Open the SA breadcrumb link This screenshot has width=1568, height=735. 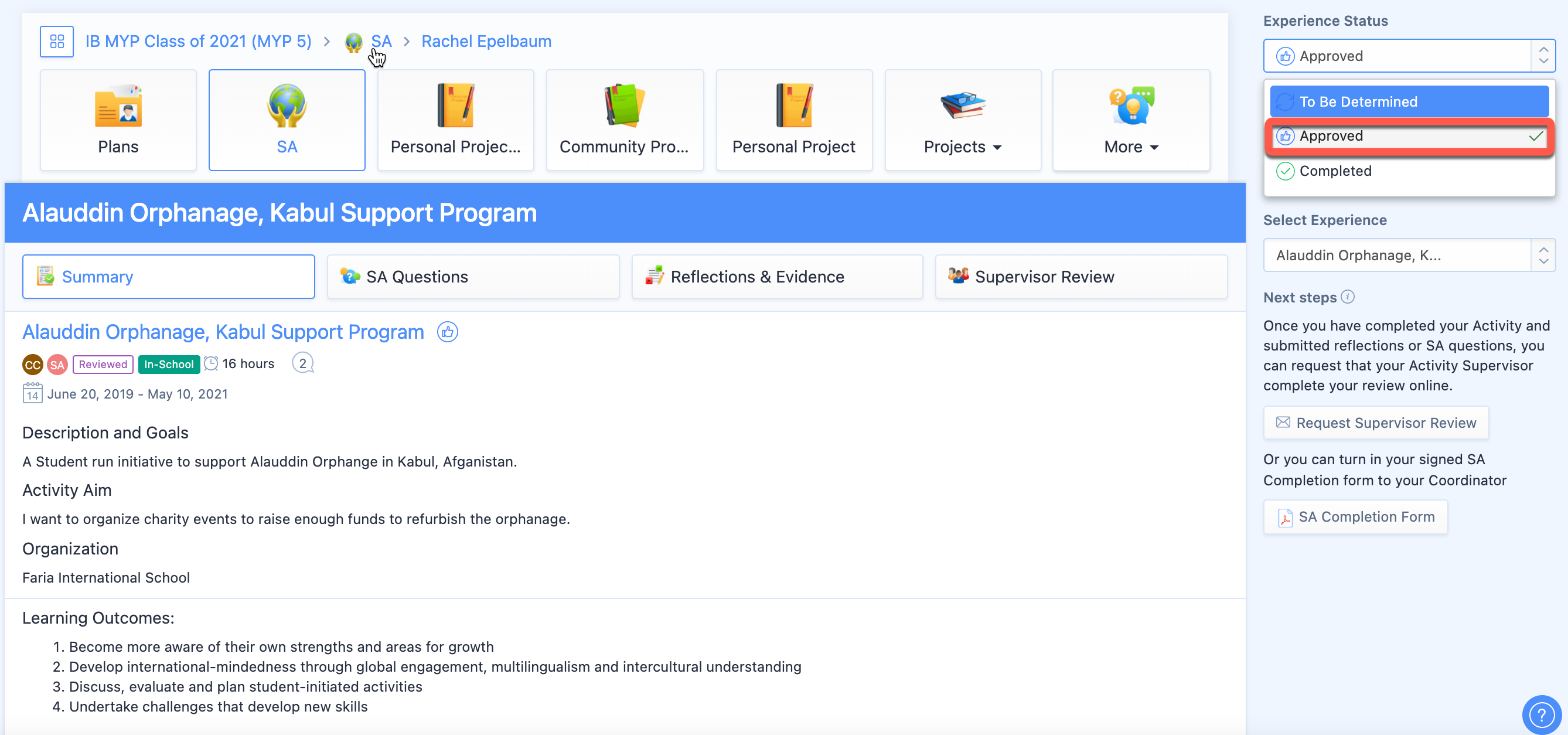click(x=381, y=42)
